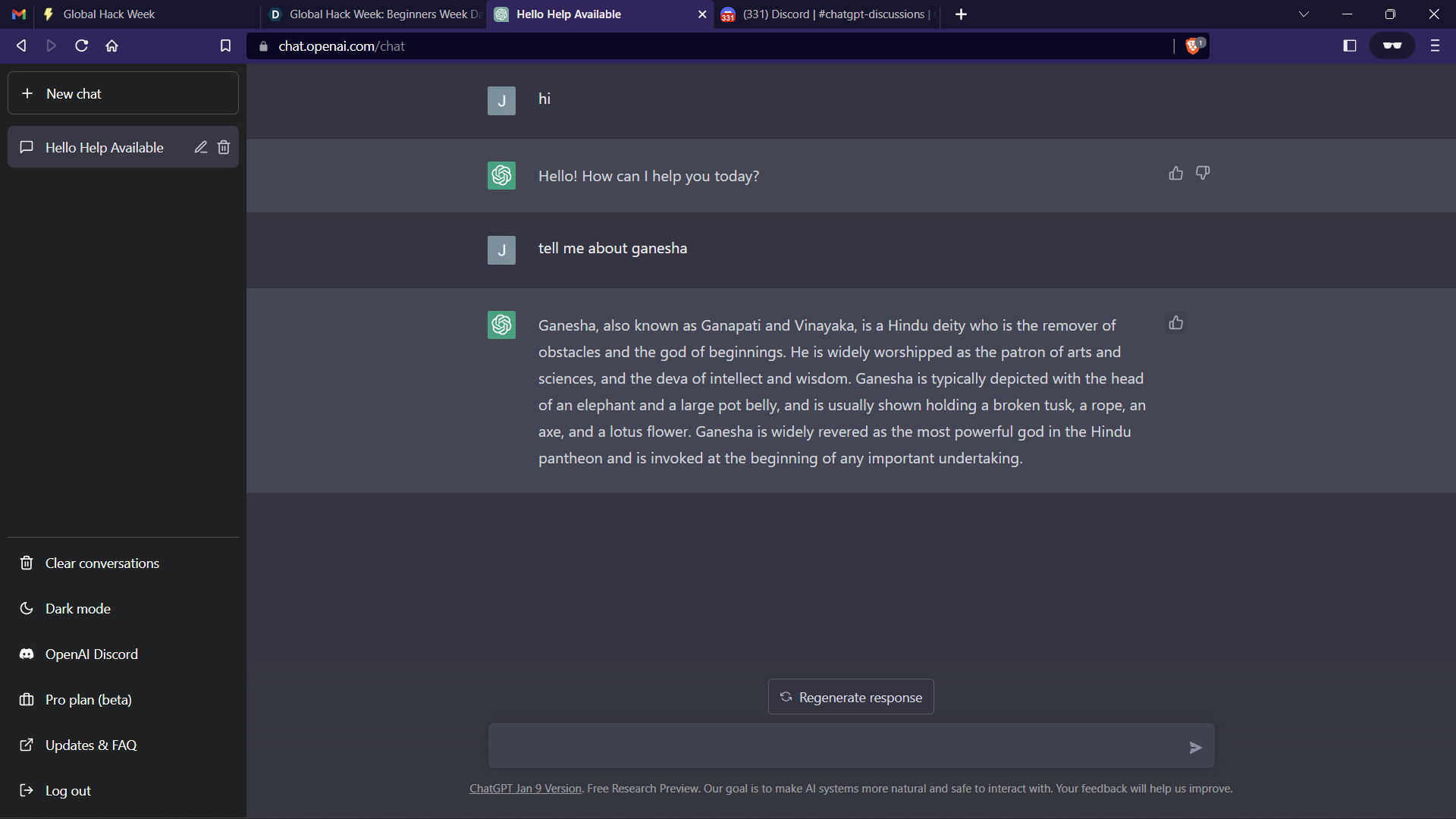Reload the page with the refresh icon
Screen dimensions: 1456x819
point(82,46)
